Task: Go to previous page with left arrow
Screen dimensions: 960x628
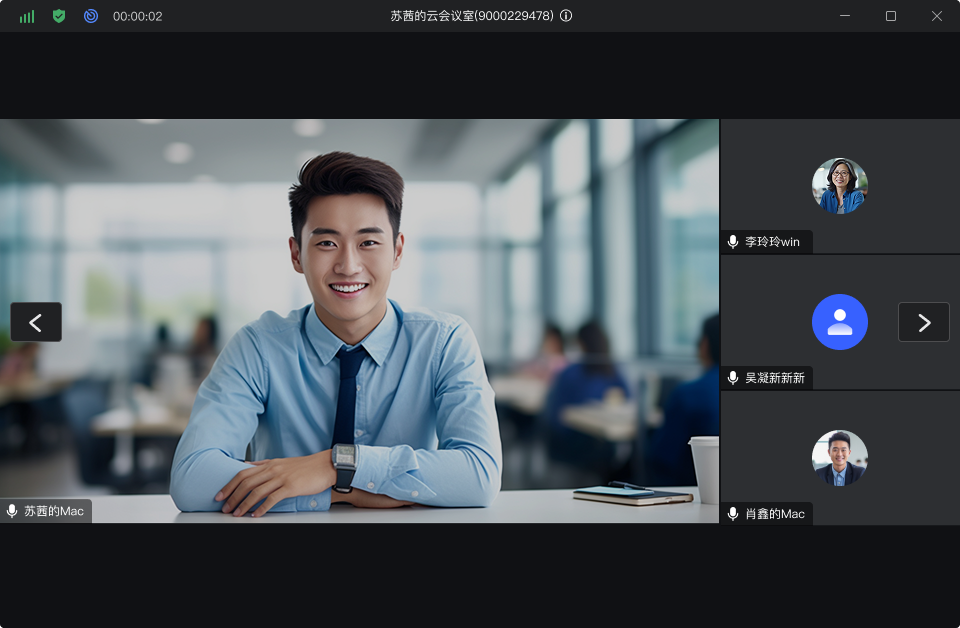Action: tap(36, 322)
